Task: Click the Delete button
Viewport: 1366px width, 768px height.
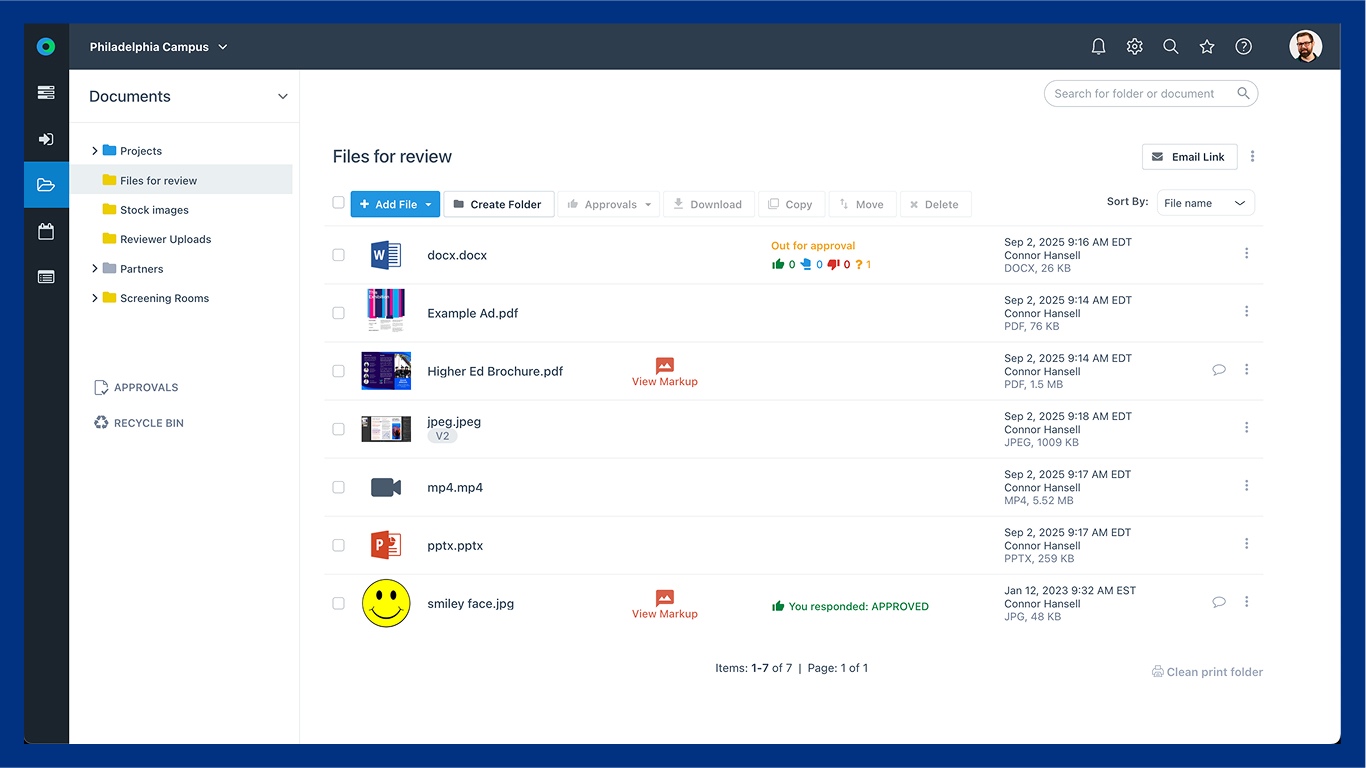Action: pos(935,204)
